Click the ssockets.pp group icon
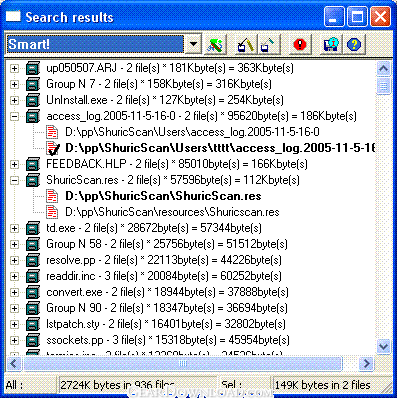Screen dimensions: 400x400 pos(33,340)
